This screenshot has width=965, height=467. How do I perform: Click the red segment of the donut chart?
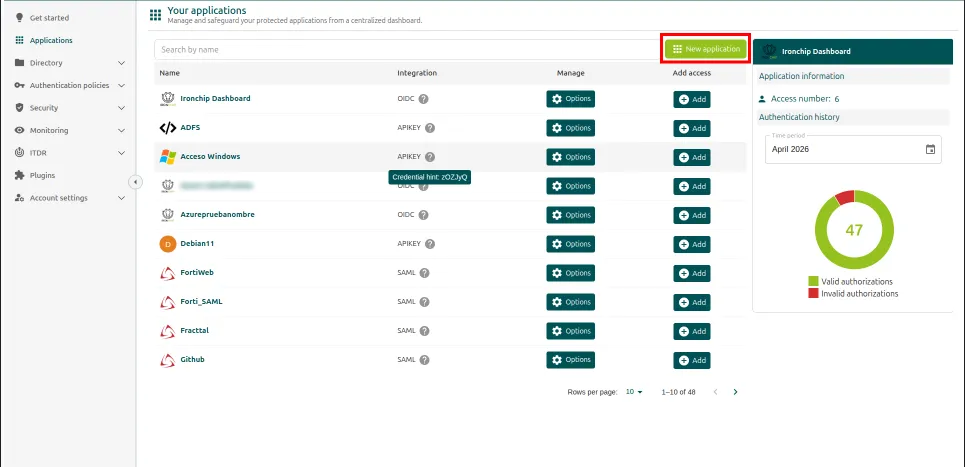pos(845,197)
